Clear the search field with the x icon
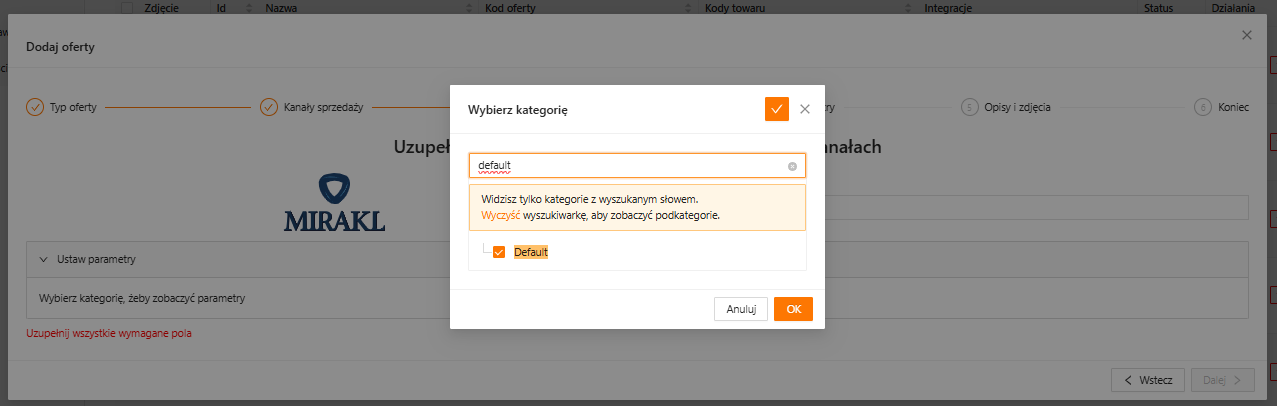The image size is (1277, 406). tap(792, 166)
